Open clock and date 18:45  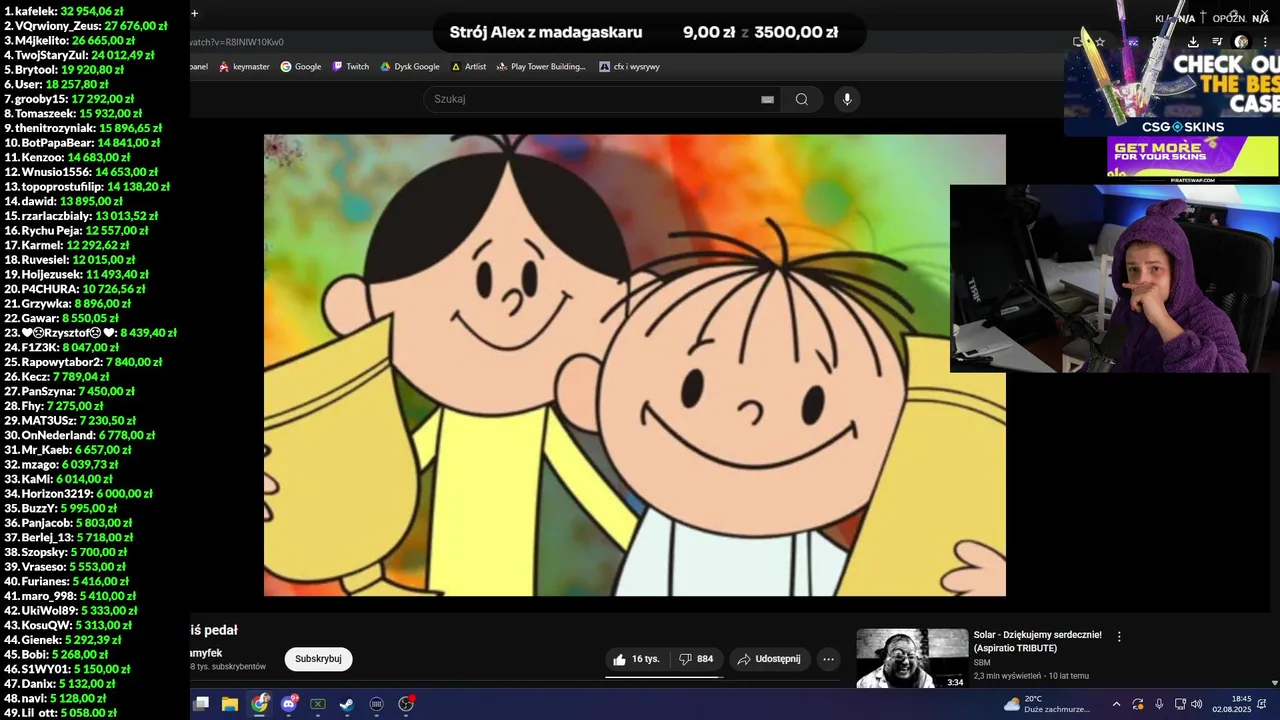(1231, 704)
